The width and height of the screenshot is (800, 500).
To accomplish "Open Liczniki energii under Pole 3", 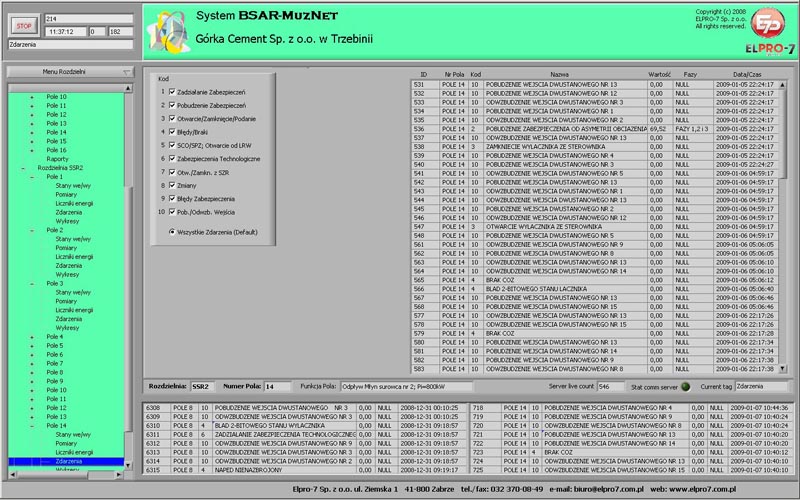I will click(x=74, y=310).
